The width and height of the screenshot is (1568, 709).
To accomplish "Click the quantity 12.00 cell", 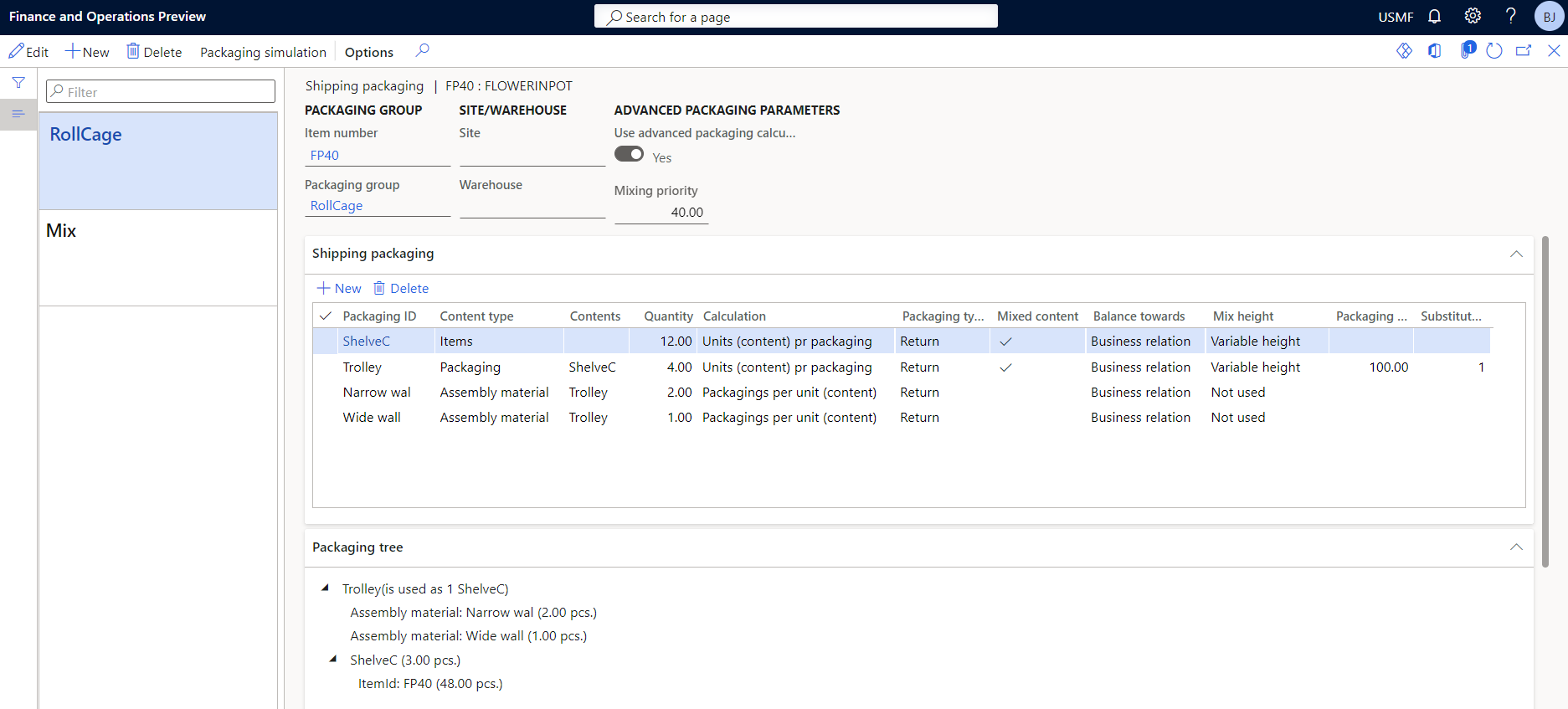I will click(x=661, y=341).
